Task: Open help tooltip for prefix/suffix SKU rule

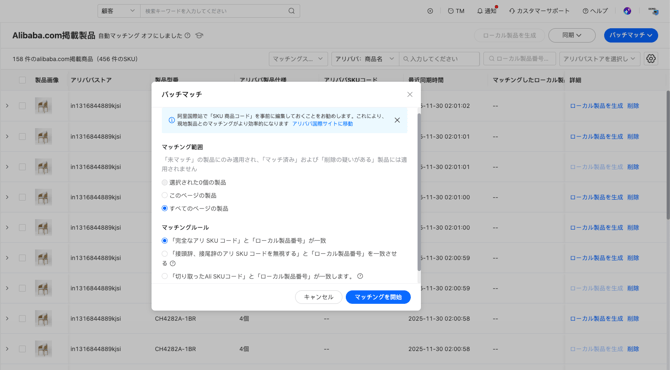Action: point(173,263)
